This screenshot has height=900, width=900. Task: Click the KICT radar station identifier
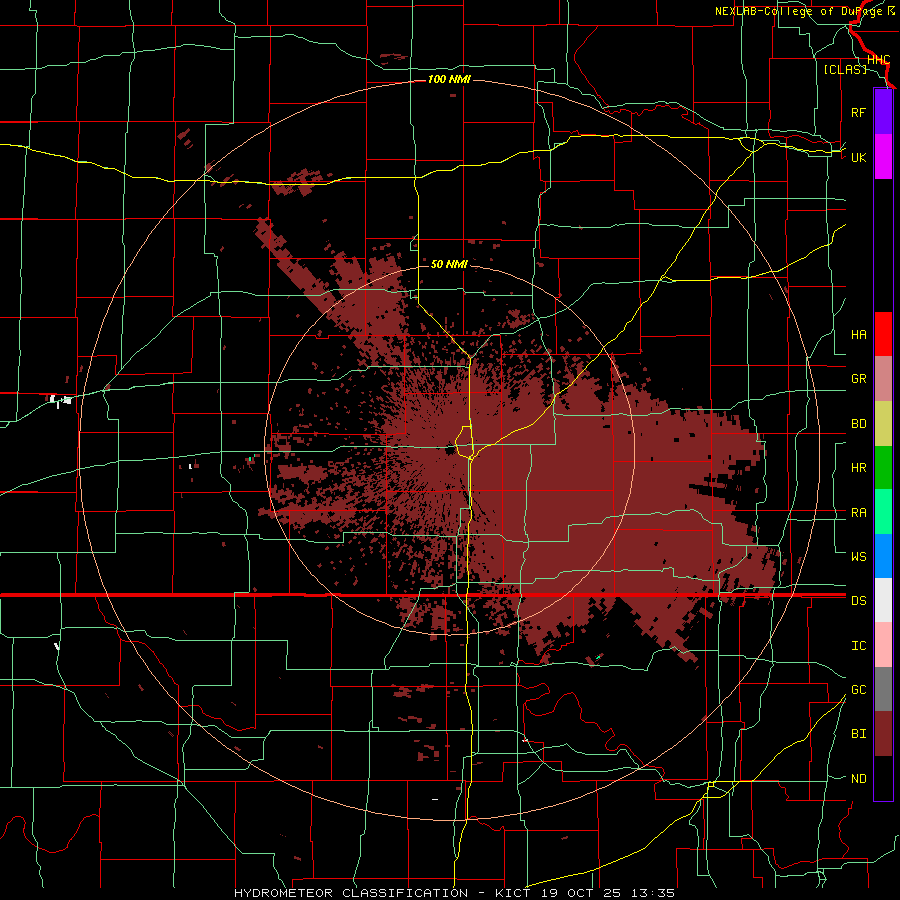[x=512, y=893]
